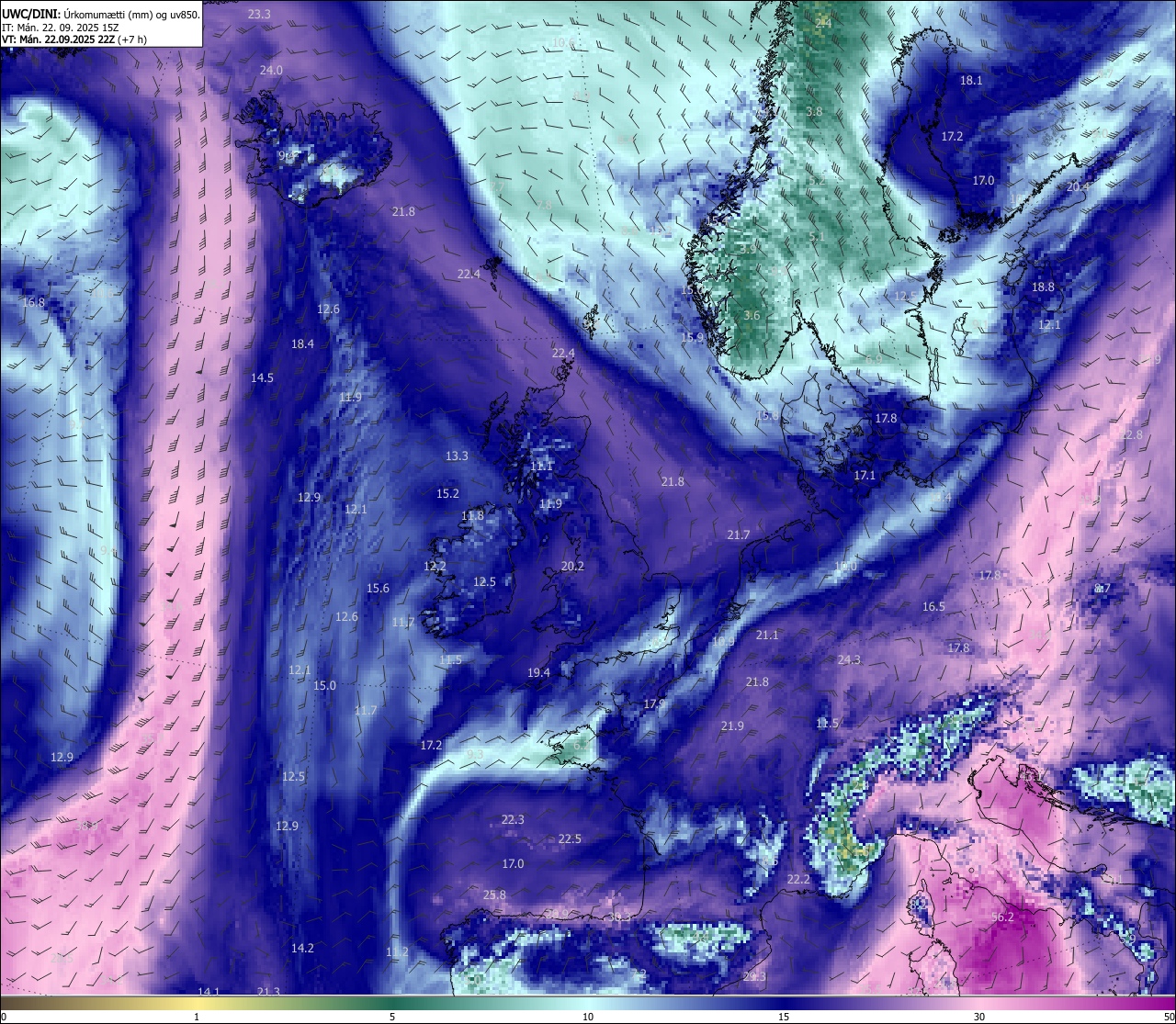Click the 16.8 value at left edge
Screen dimensions: 1176x1024
pyautogui.click(x=34, y=301)
